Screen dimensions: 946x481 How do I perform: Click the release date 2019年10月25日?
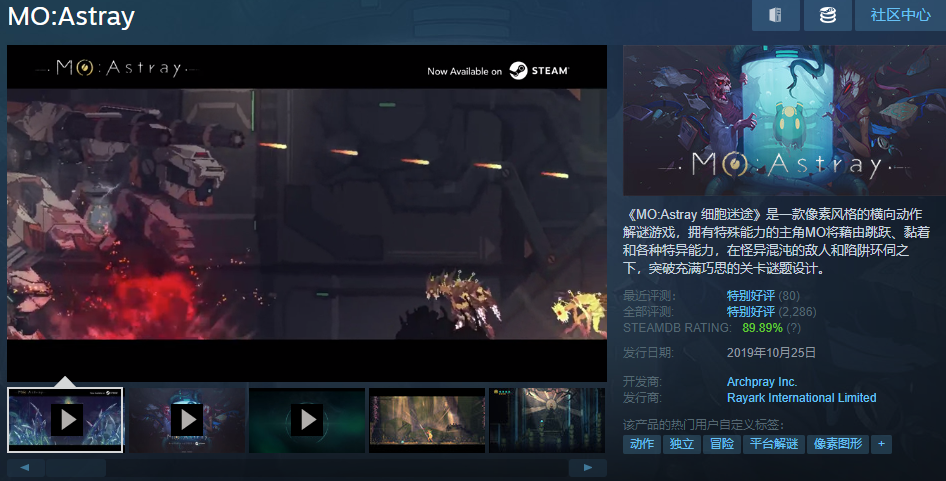[x=772, y=352]
